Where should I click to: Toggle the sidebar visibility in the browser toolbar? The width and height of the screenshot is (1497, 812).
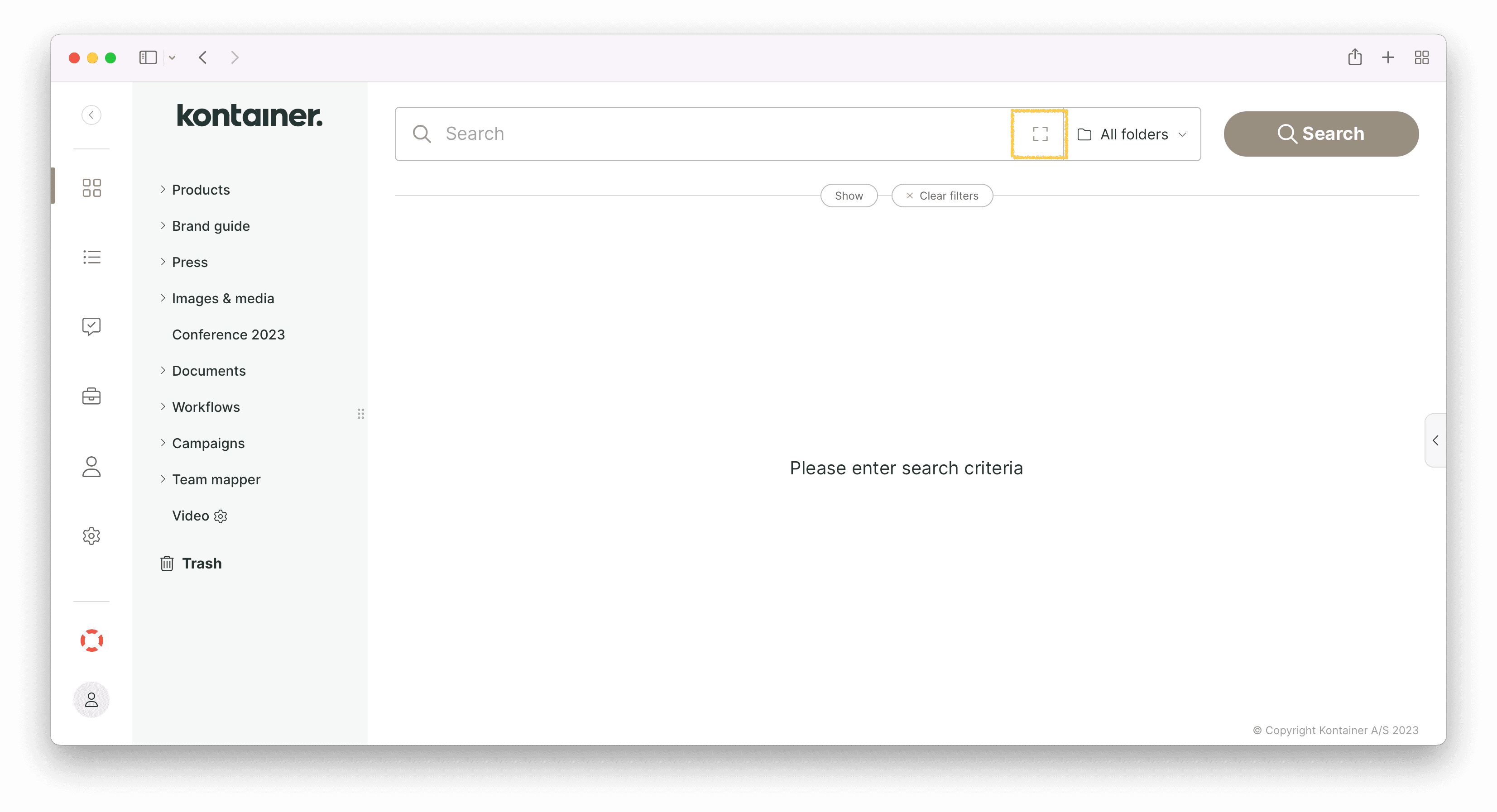(x=148, y=57)
